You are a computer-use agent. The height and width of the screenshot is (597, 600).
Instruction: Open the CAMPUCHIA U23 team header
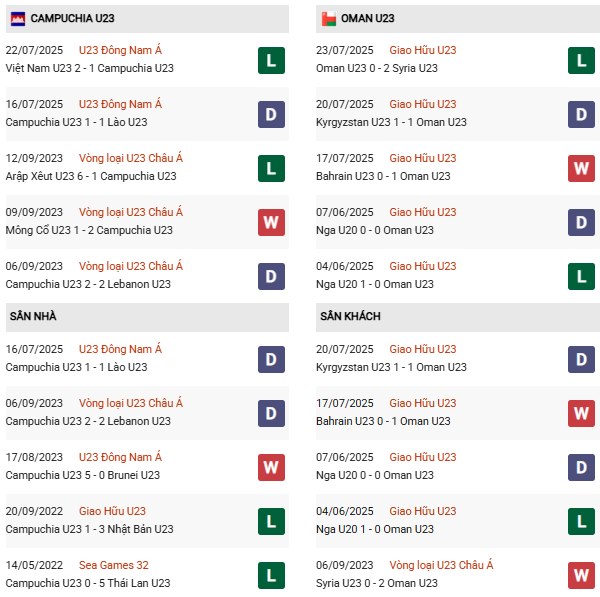point(72,19)
